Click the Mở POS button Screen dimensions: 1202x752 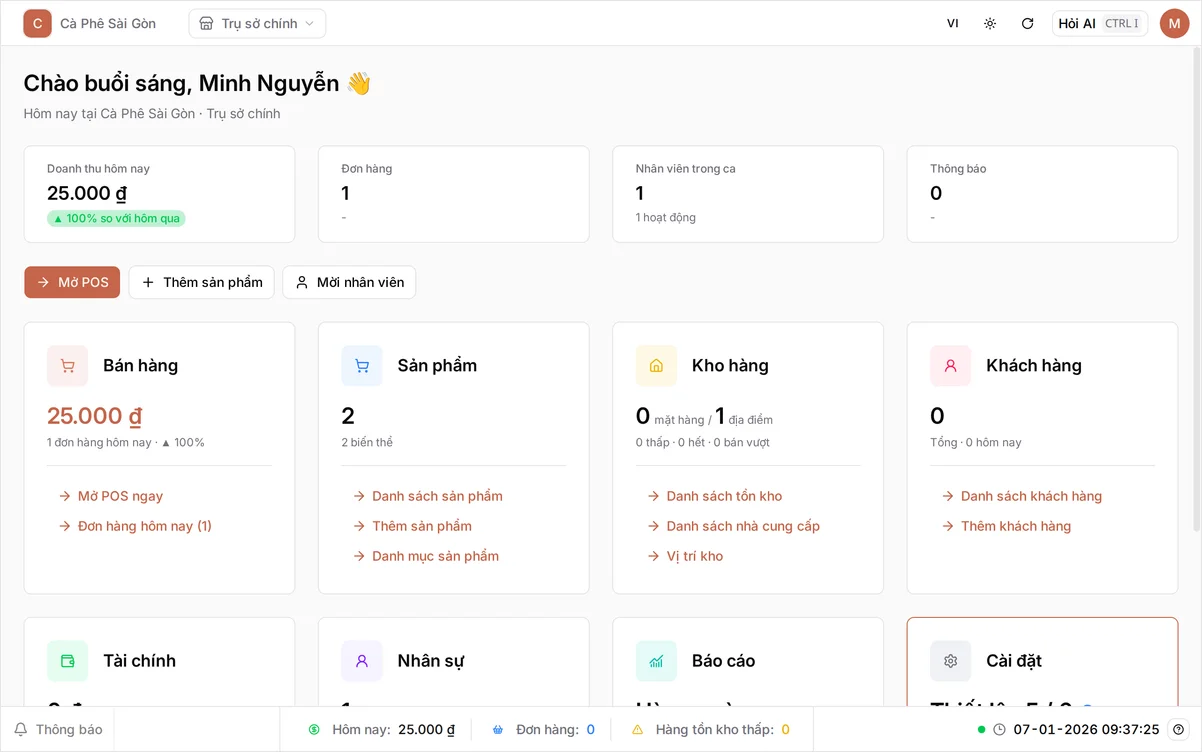pyautogui.click(x=72, y=282)
